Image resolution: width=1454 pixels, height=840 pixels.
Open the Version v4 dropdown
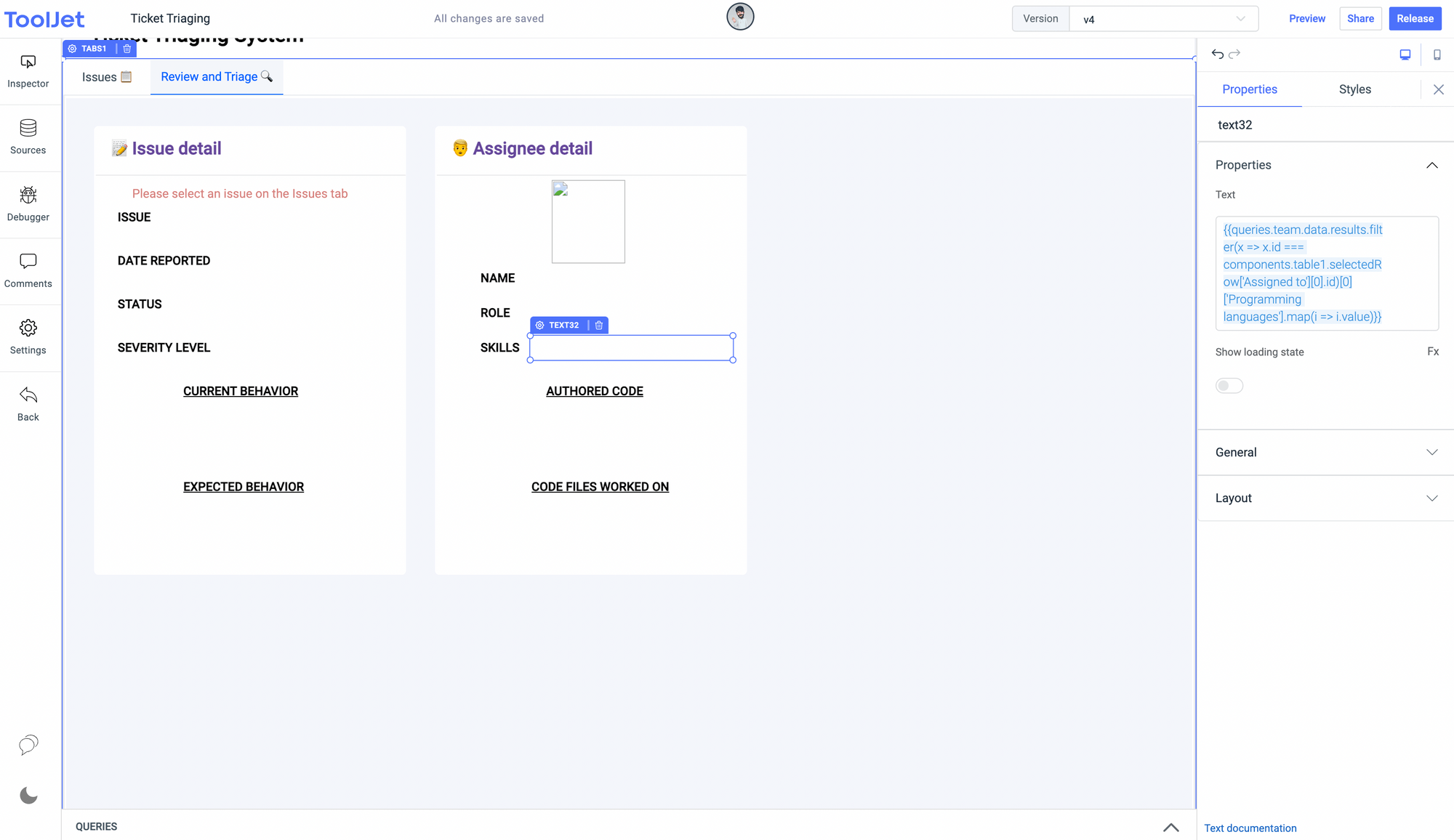[x=1163, y=19]
